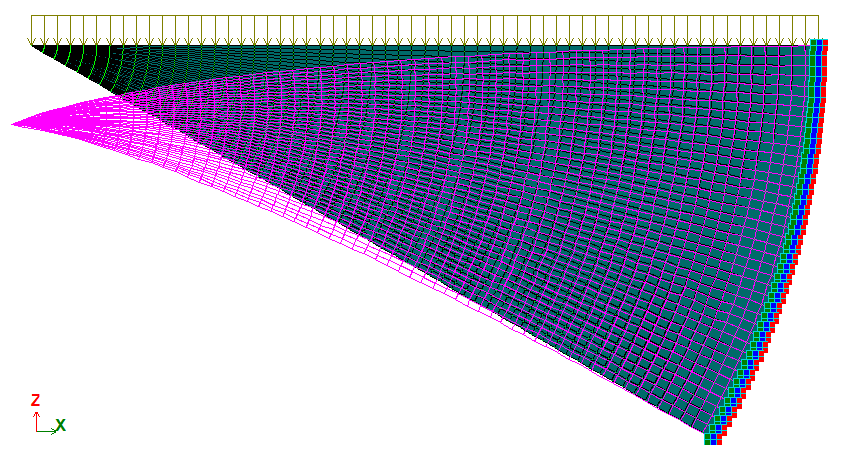This screenshot has height=455, width=843.
Task: Click the red Z axis label
Action: tap(35, 400)
